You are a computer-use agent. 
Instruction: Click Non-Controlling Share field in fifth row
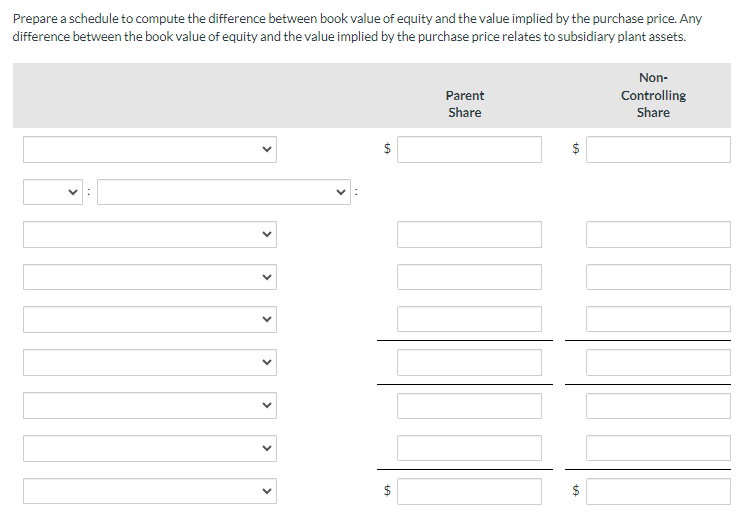pos(658,320)
